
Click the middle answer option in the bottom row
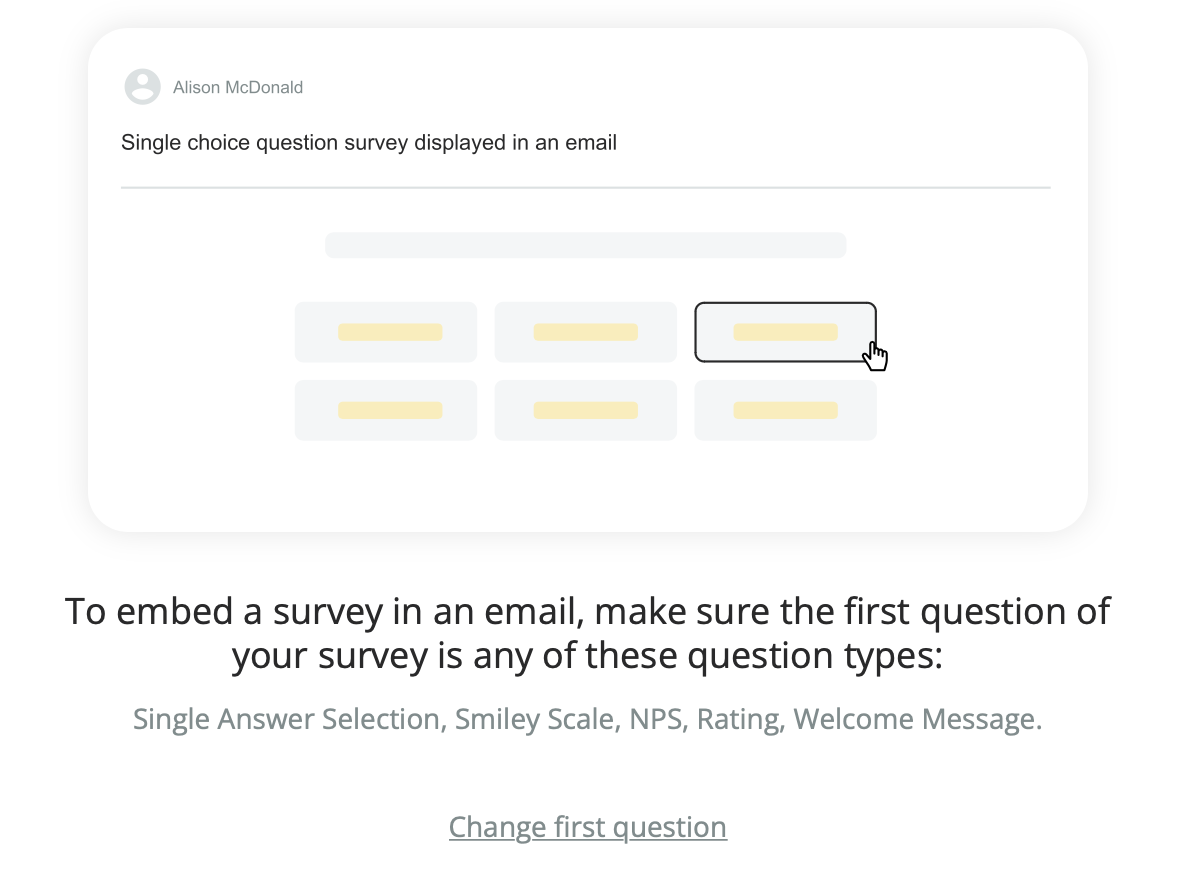click(585, 409)
